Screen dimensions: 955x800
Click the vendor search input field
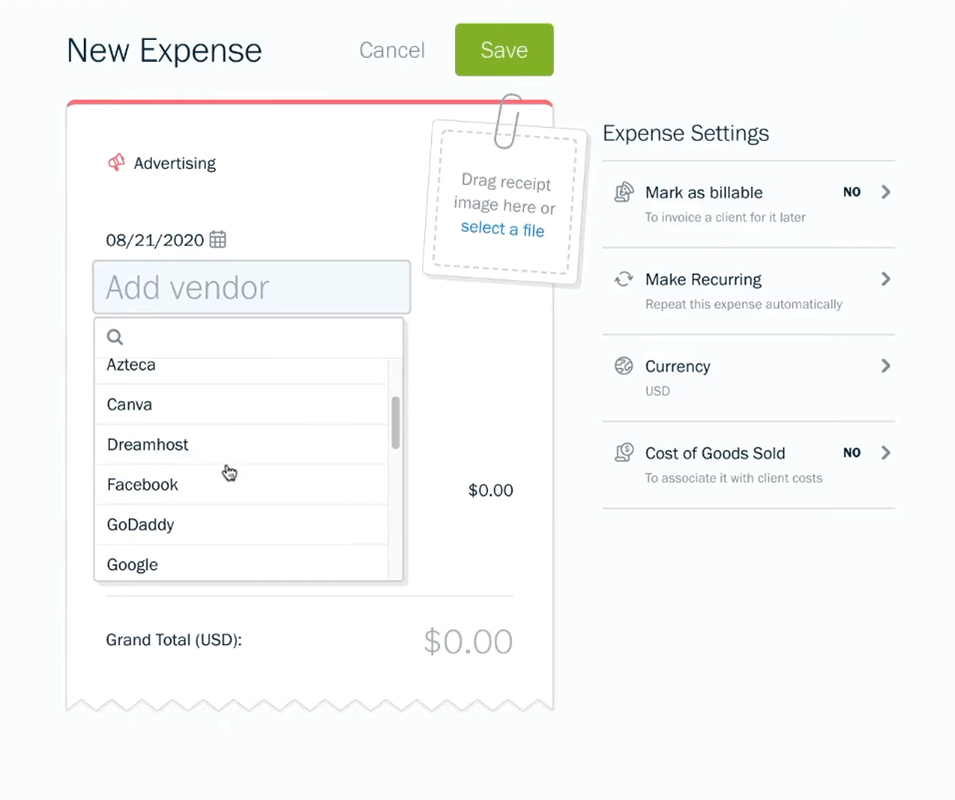[249, 337]
